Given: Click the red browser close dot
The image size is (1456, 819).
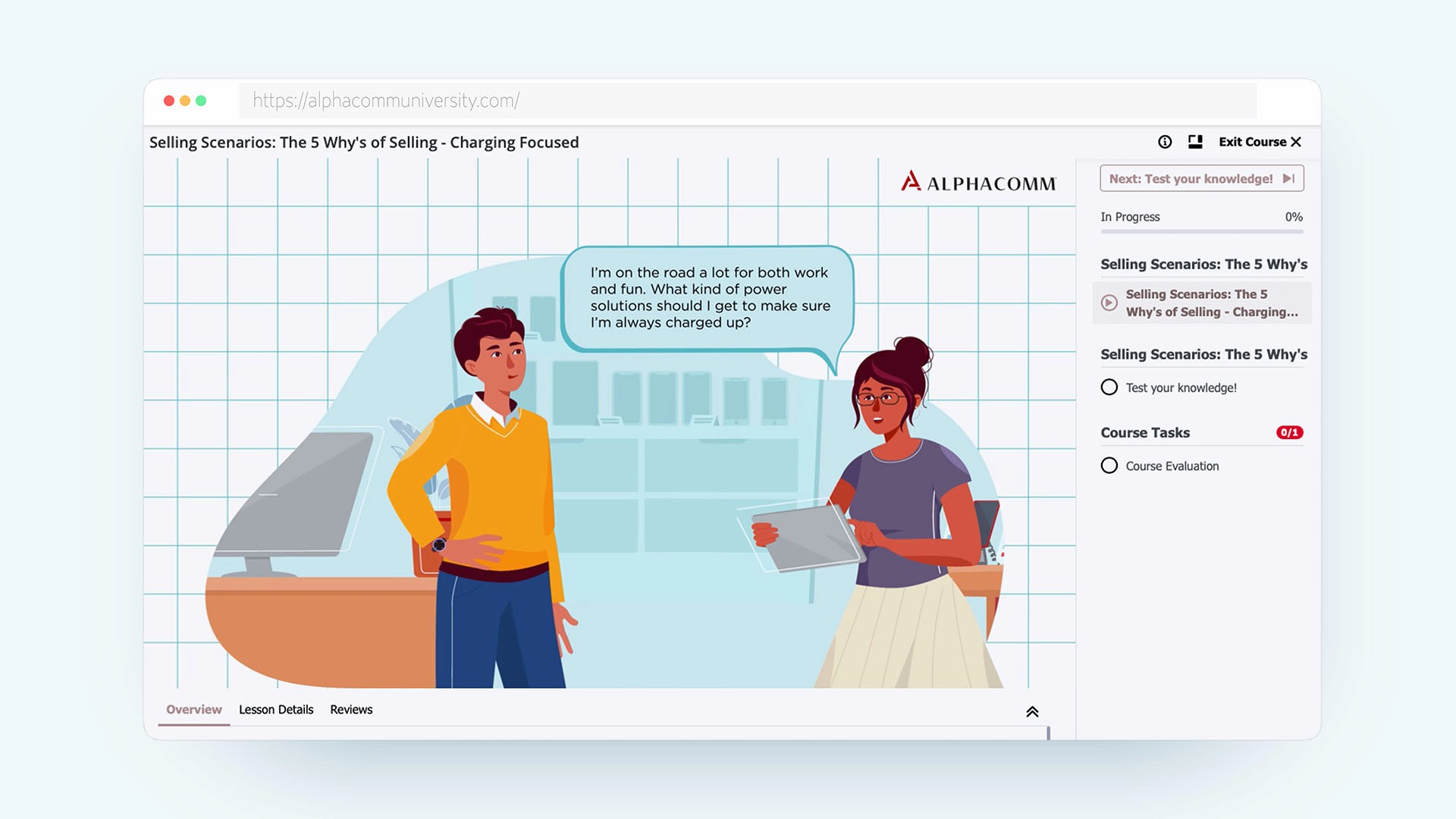Looking at the screenshot, I should tap(169, 101).
